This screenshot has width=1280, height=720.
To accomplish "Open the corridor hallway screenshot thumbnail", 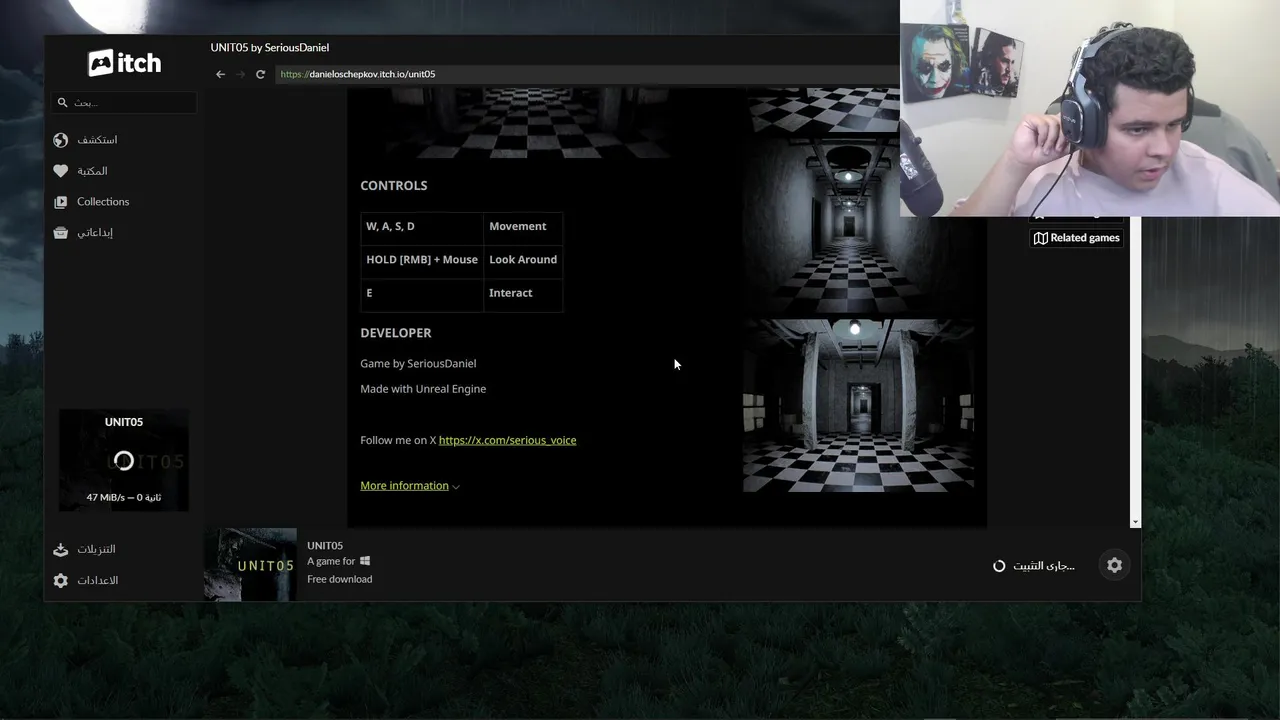I will pos(858,227).
